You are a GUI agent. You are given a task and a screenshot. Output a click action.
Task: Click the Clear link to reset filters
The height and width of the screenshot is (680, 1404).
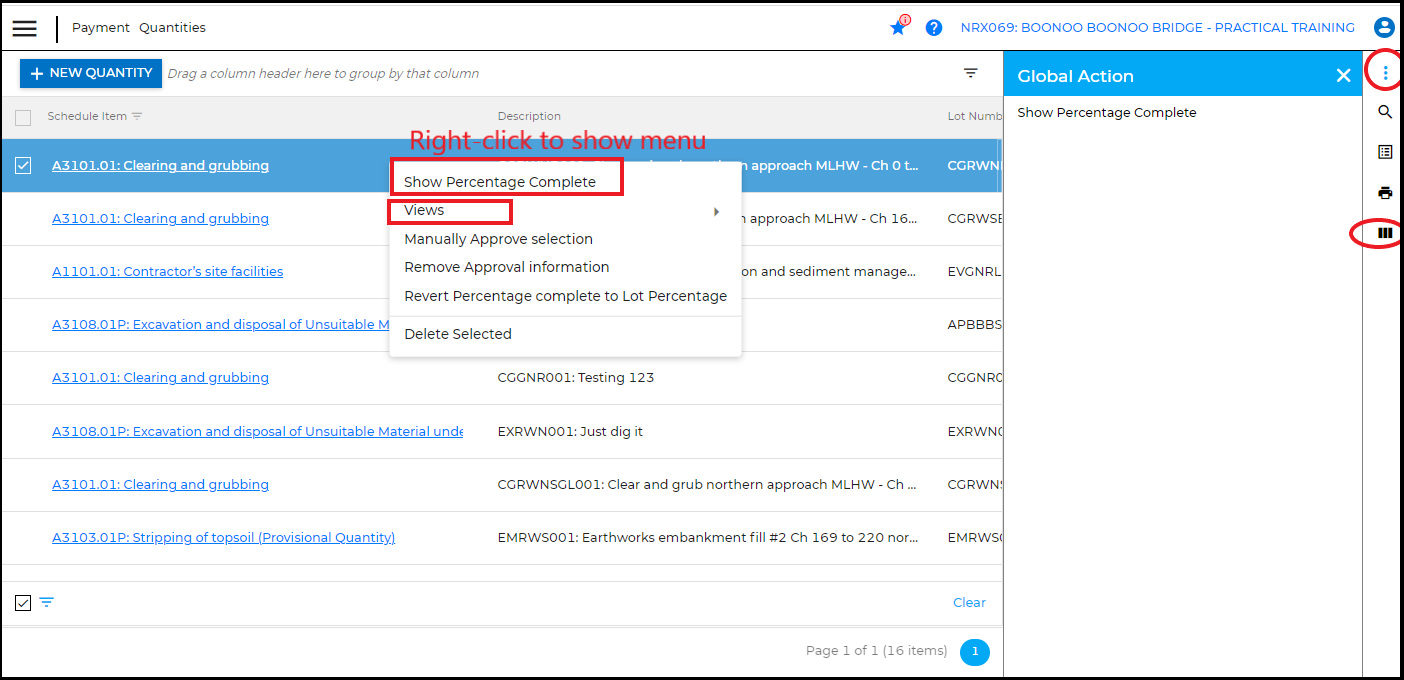968,602
